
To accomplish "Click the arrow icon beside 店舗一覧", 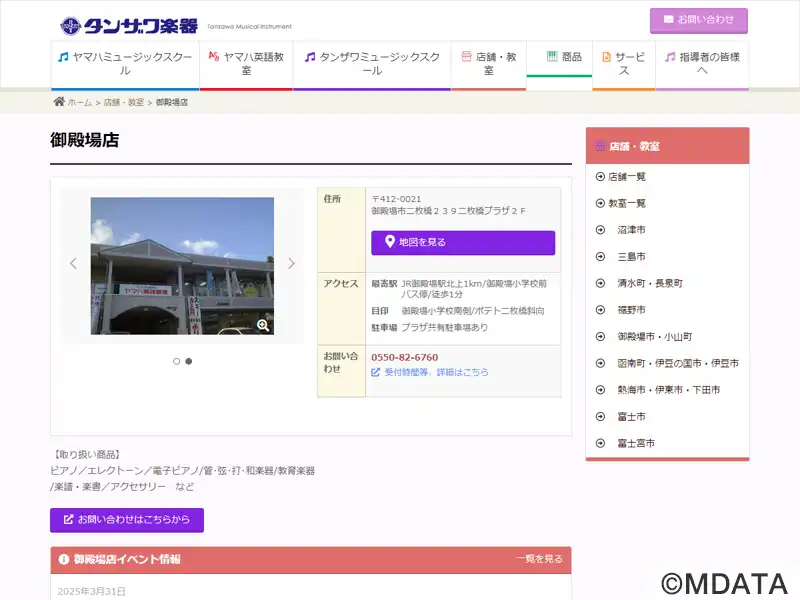I will point(600,177).
